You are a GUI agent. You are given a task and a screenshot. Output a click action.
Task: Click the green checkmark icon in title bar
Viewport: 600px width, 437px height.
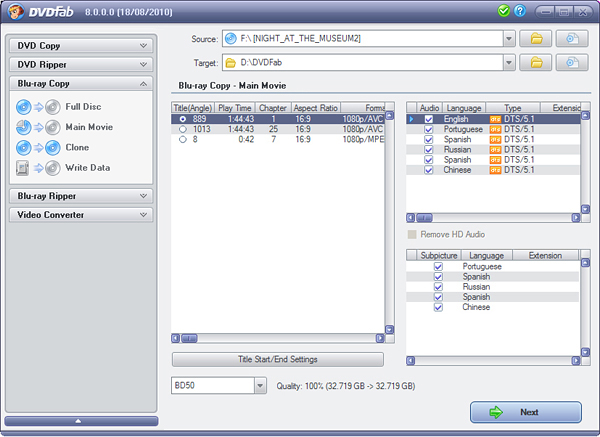(504, 11)
